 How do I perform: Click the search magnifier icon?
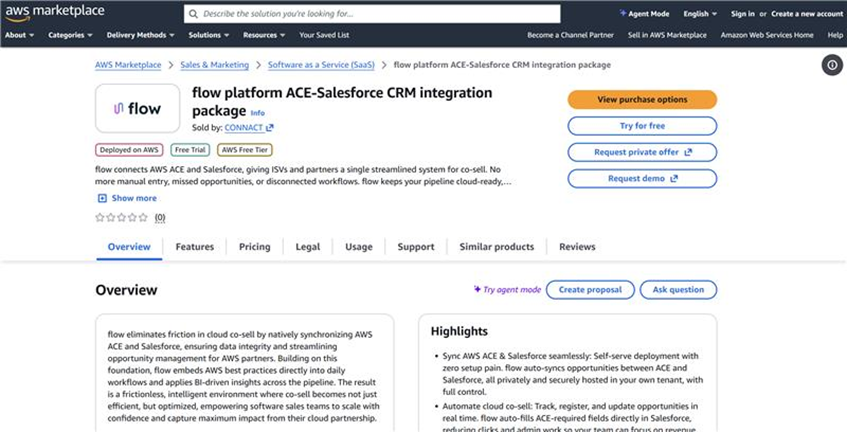click(x=193, y=14)
